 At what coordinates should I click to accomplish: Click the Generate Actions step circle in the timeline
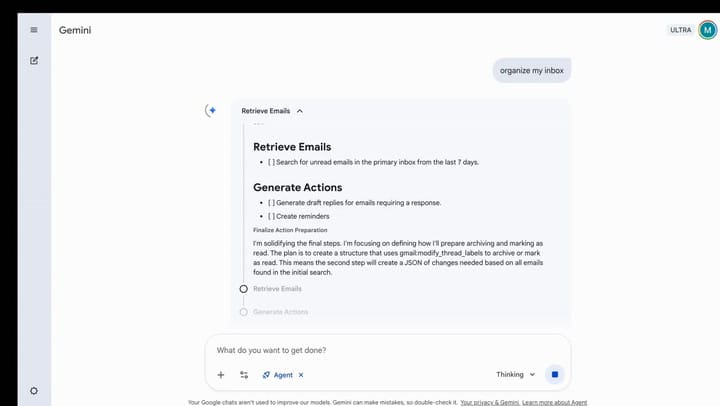[243, 312]
